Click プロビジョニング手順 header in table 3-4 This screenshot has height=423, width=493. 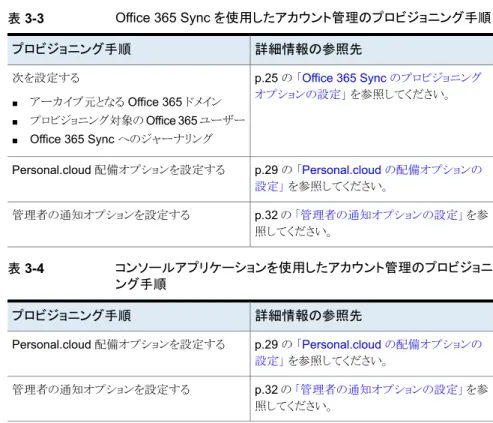[x=72, y=316]
